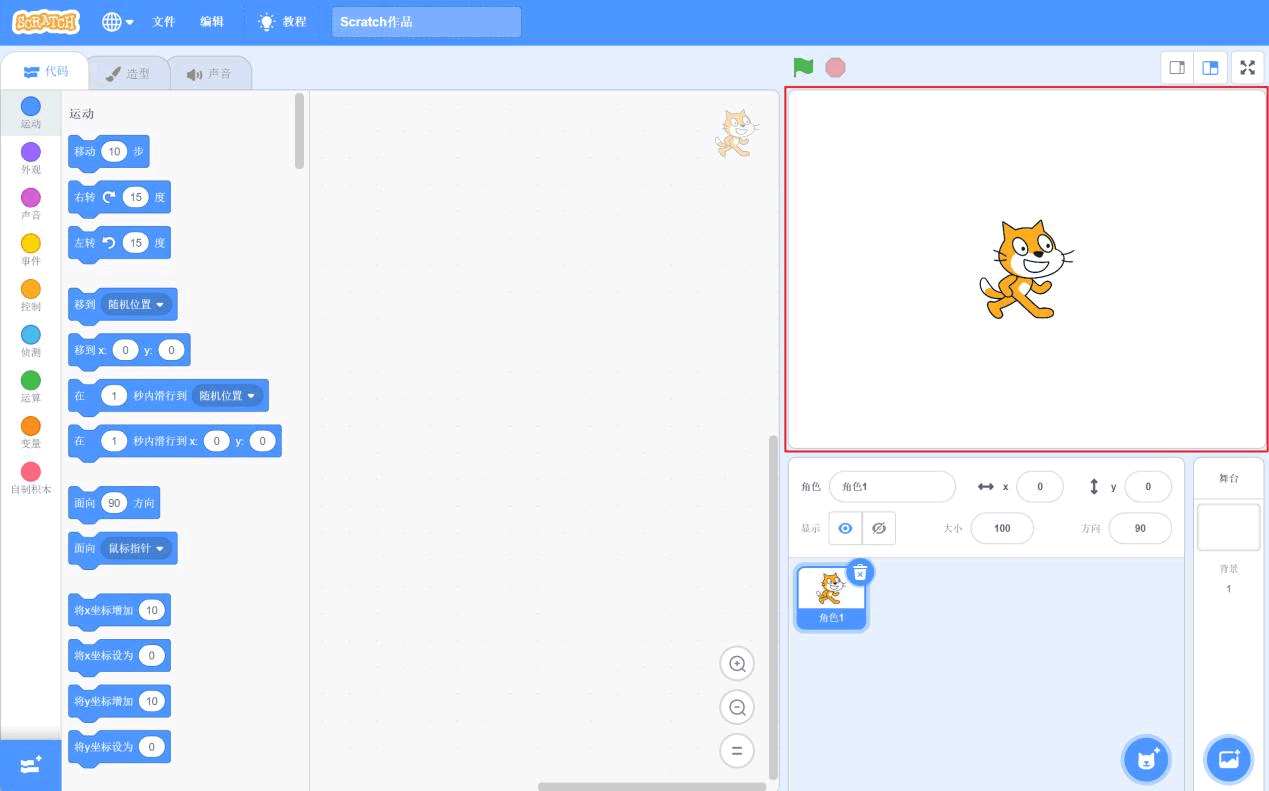Click the workspace vertical scrollbar
The image size is (1269, 791).
tap(772, 606)
